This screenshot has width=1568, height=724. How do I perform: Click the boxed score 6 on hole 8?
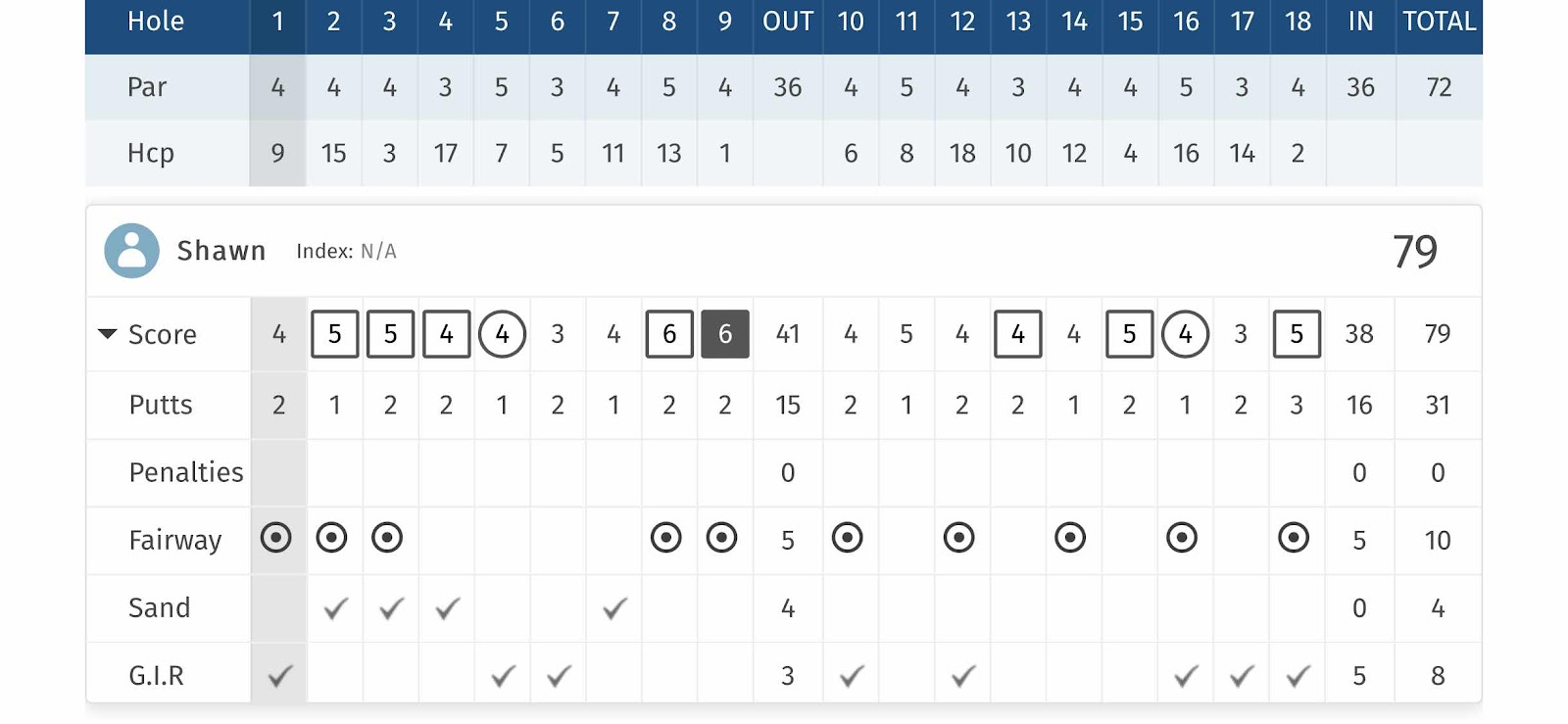click(x=669, y=334)
